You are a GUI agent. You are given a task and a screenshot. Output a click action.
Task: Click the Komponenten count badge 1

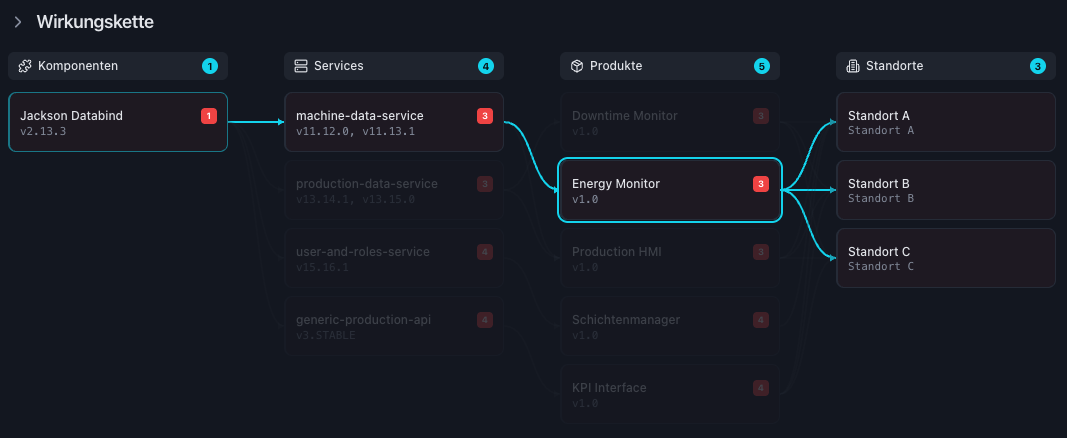210,66
